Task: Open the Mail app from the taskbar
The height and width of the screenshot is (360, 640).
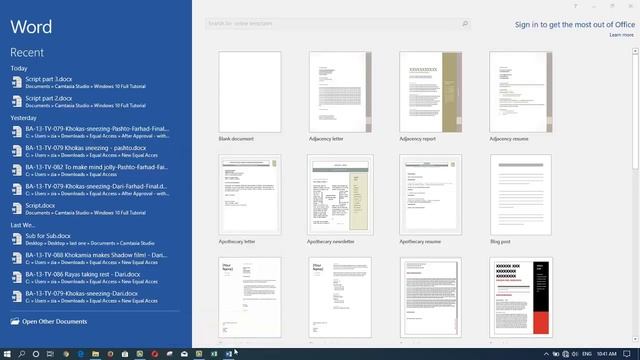Action: [x=184, y=354]
